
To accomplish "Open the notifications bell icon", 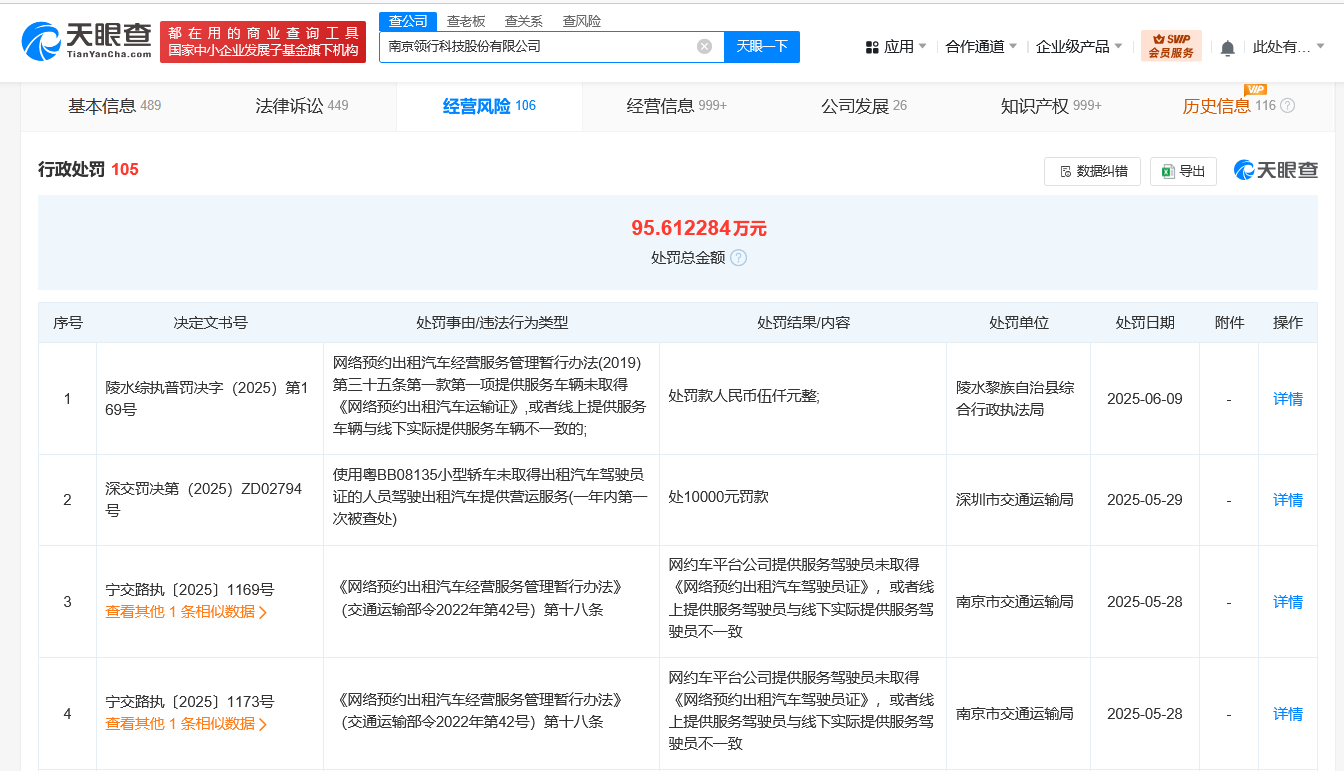I will [1227, 47].
